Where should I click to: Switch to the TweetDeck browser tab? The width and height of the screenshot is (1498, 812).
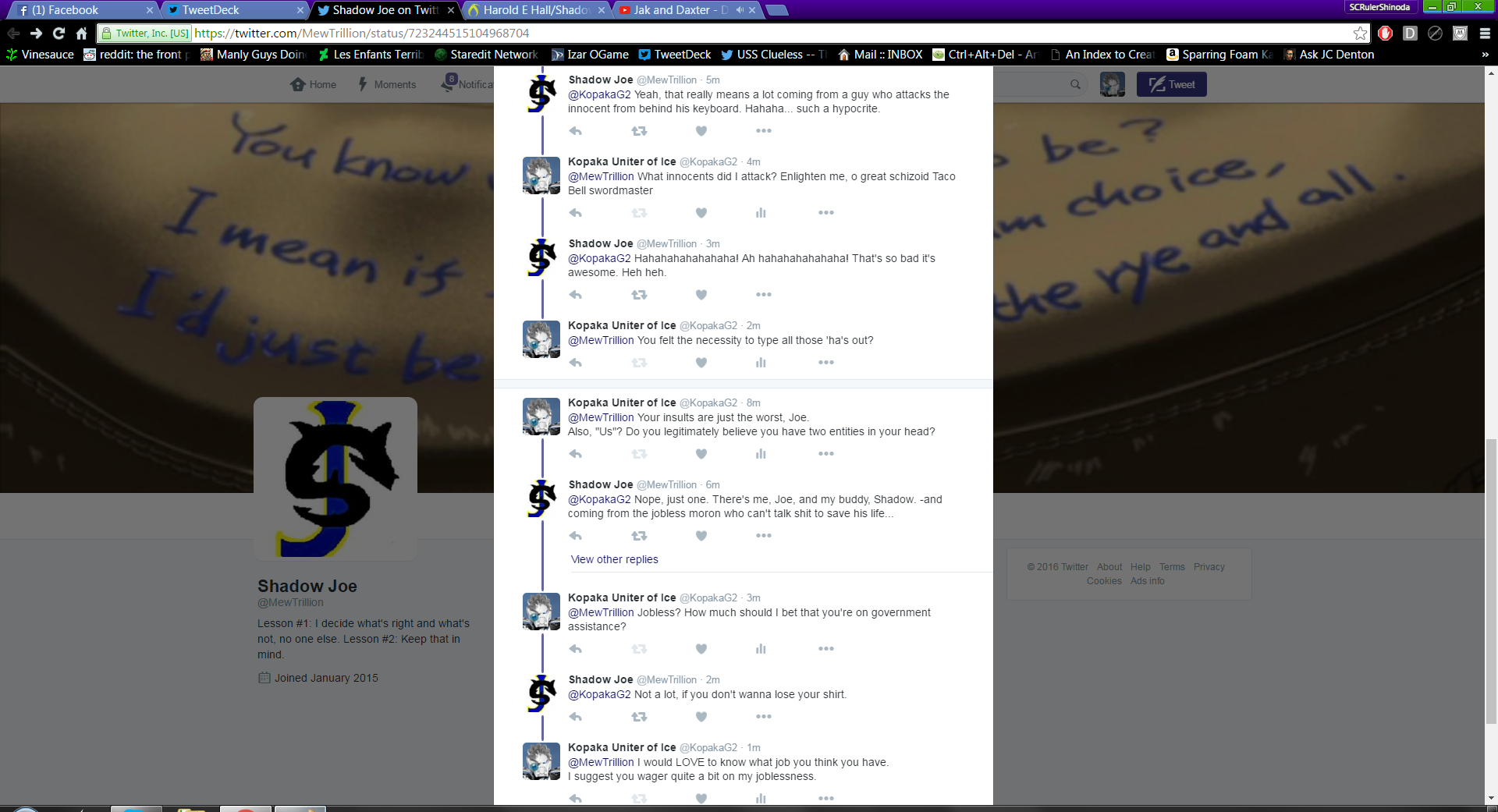(234, 10)
